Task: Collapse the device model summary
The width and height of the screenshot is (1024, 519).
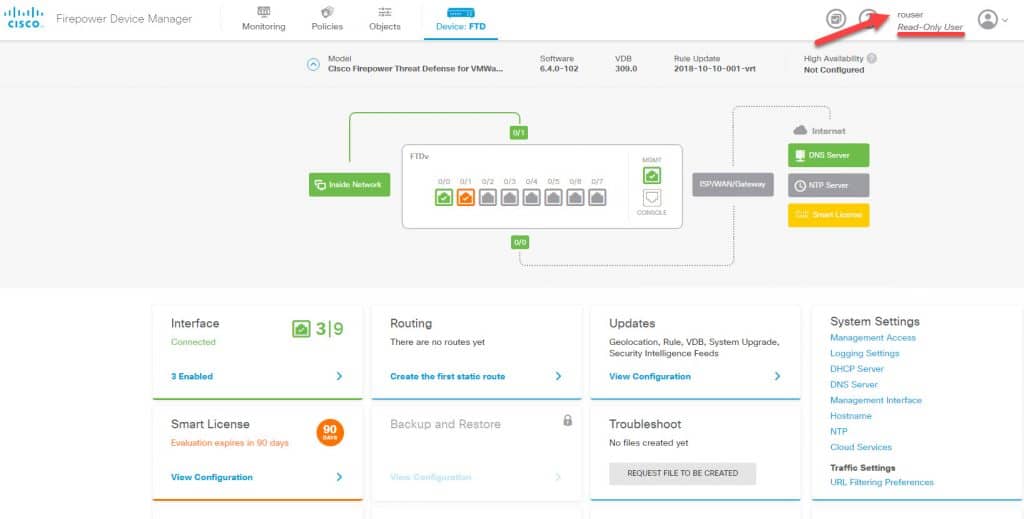Action: tap(313, 65)
